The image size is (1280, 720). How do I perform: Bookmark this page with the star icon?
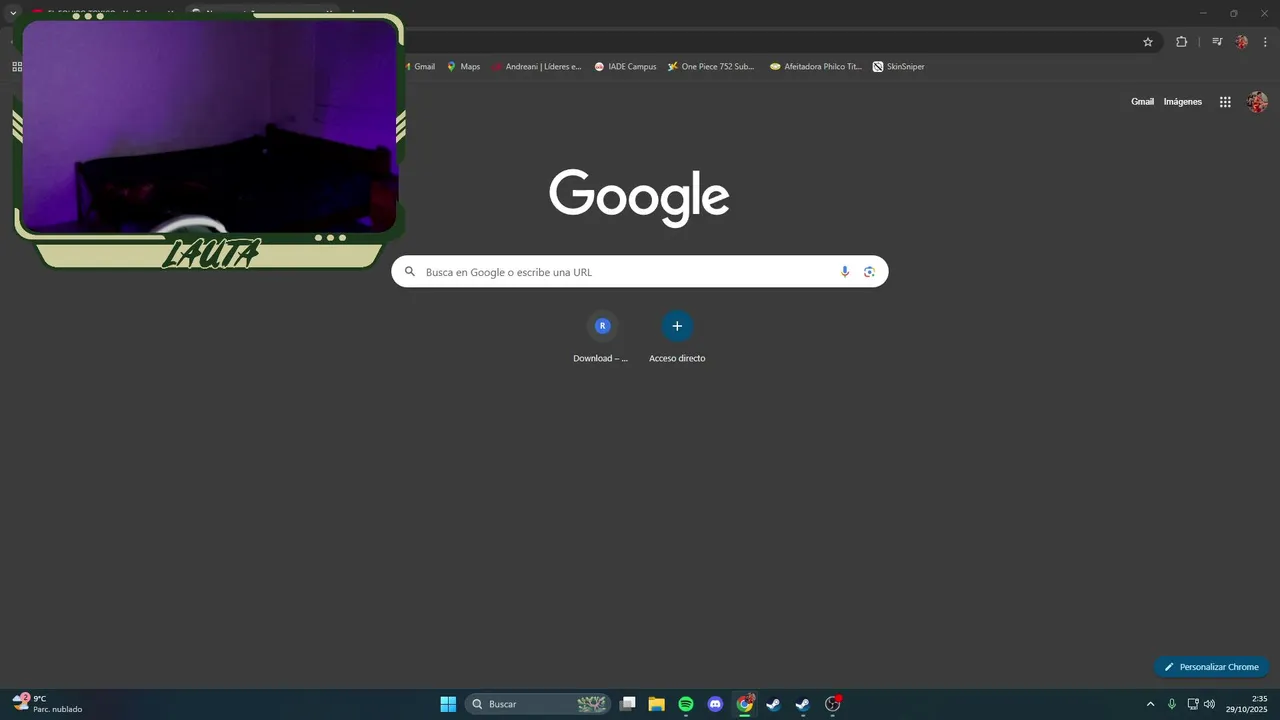click(x=1148, y=42)
